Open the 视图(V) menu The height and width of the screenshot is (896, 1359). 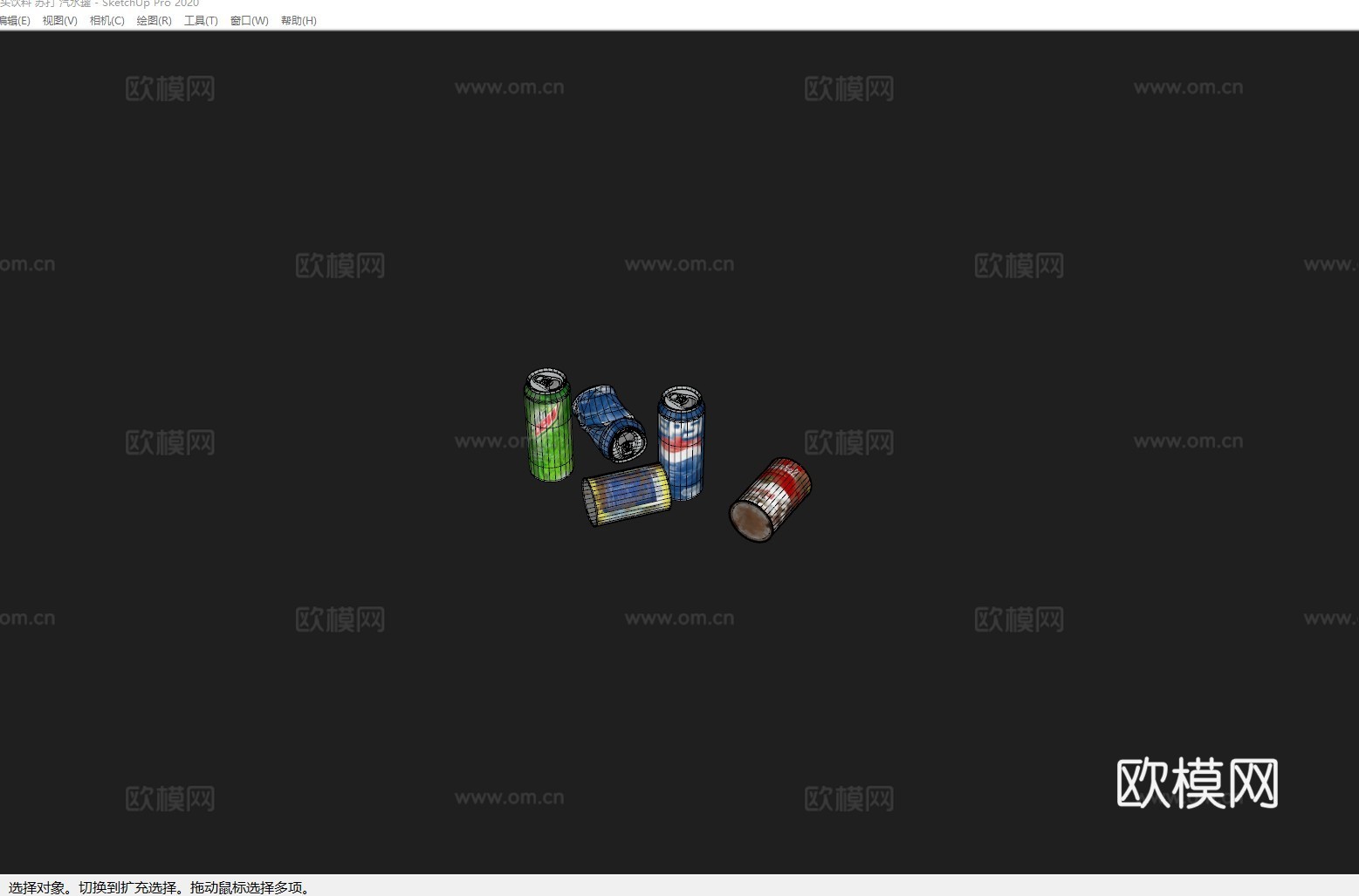59,21
